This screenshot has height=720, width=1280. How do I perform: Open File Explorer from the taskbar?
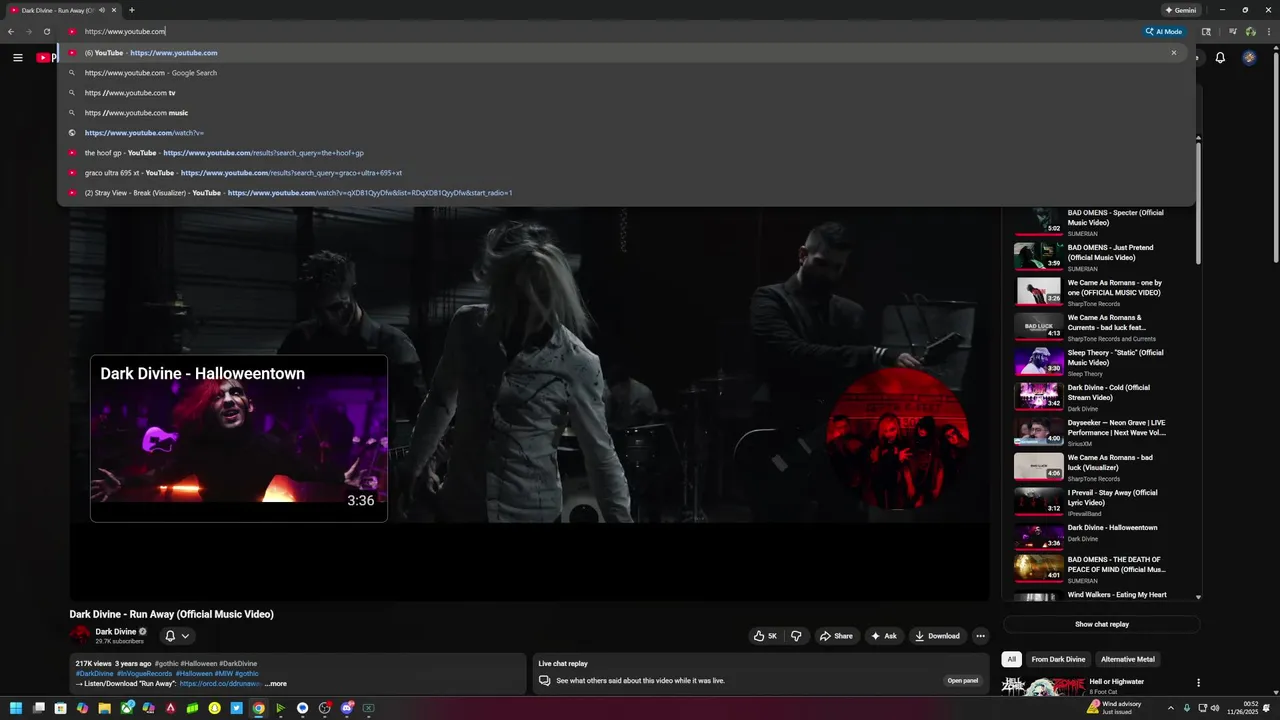point(104,708)
